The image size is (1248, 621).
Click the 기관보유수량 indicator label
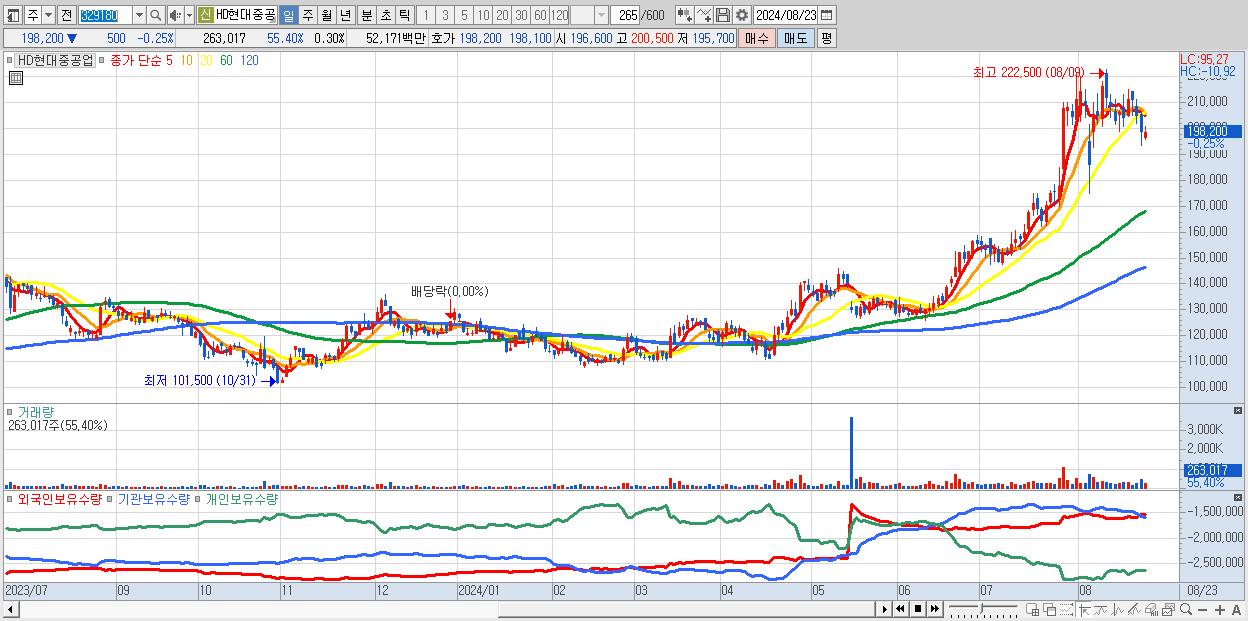click(x=154, y=498)
